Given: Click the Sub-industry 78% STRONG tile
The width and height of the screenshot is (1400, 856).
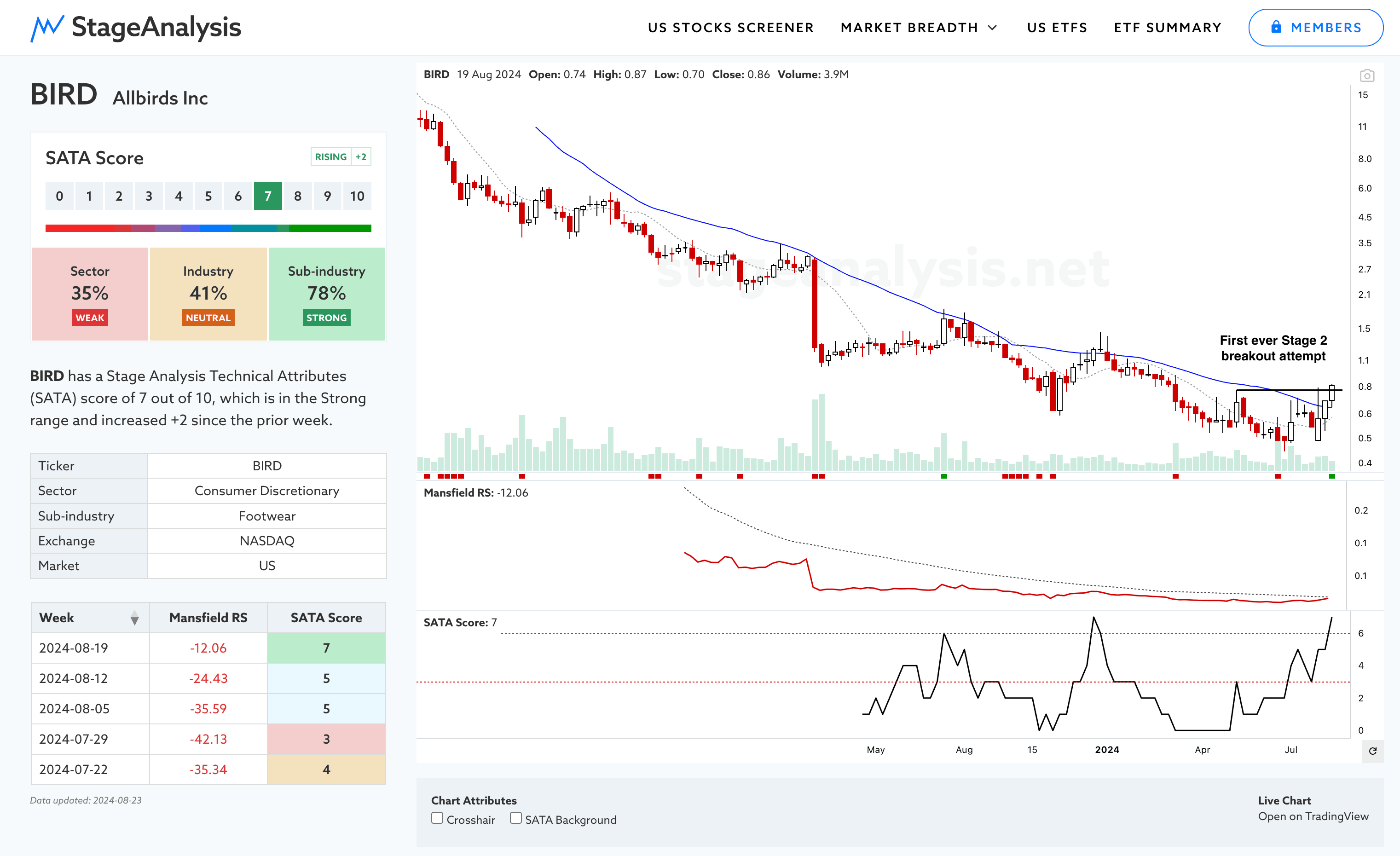Looking at the screenshot, I should click(327, 294).
